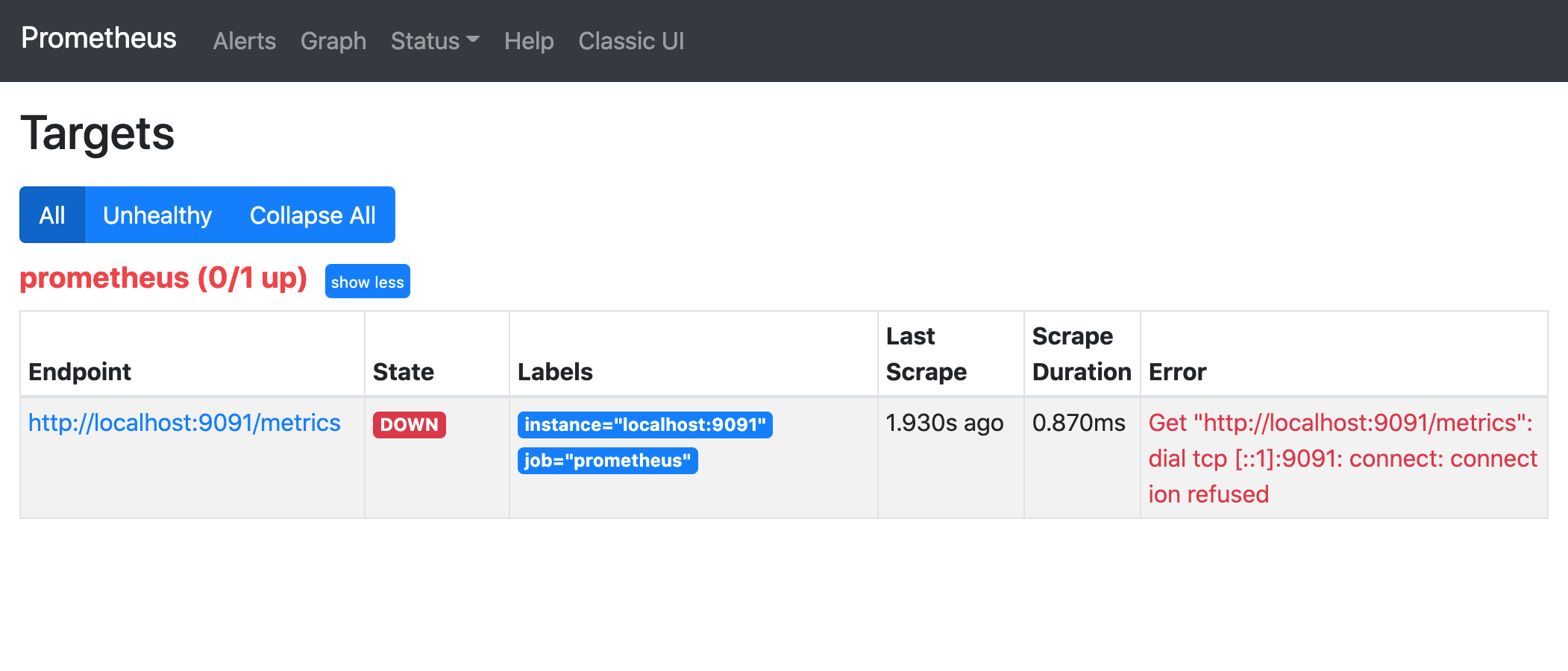Click the job="prometheus" label badge
The width and height of the screenshot is (1568, 671).
coord(607,461)
